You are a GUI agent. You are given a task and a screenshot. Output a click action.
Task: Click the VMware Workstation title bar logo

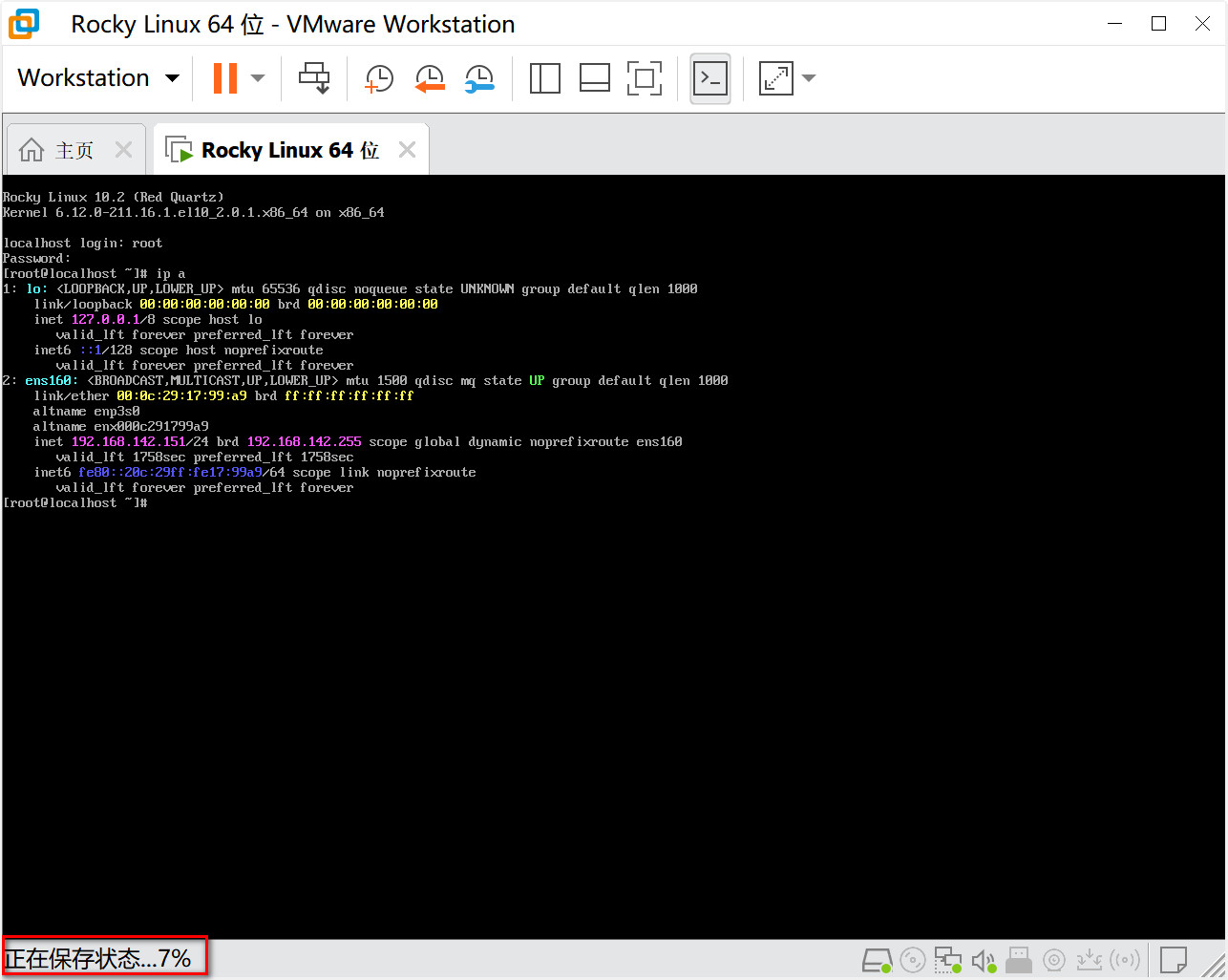coord(24,24)
